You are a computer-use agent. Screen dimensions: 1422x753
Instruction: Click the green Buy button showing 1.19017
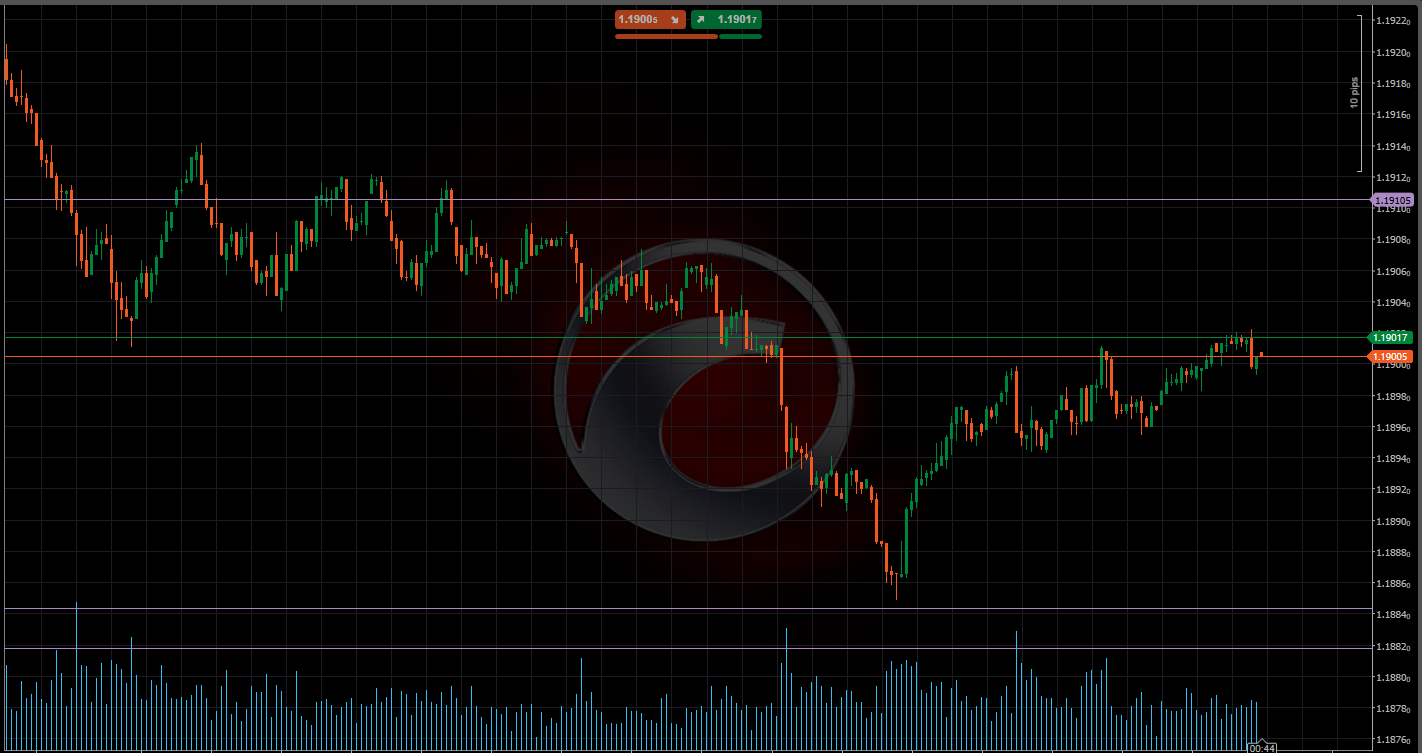pyautogui.click(x=726, y=19)
